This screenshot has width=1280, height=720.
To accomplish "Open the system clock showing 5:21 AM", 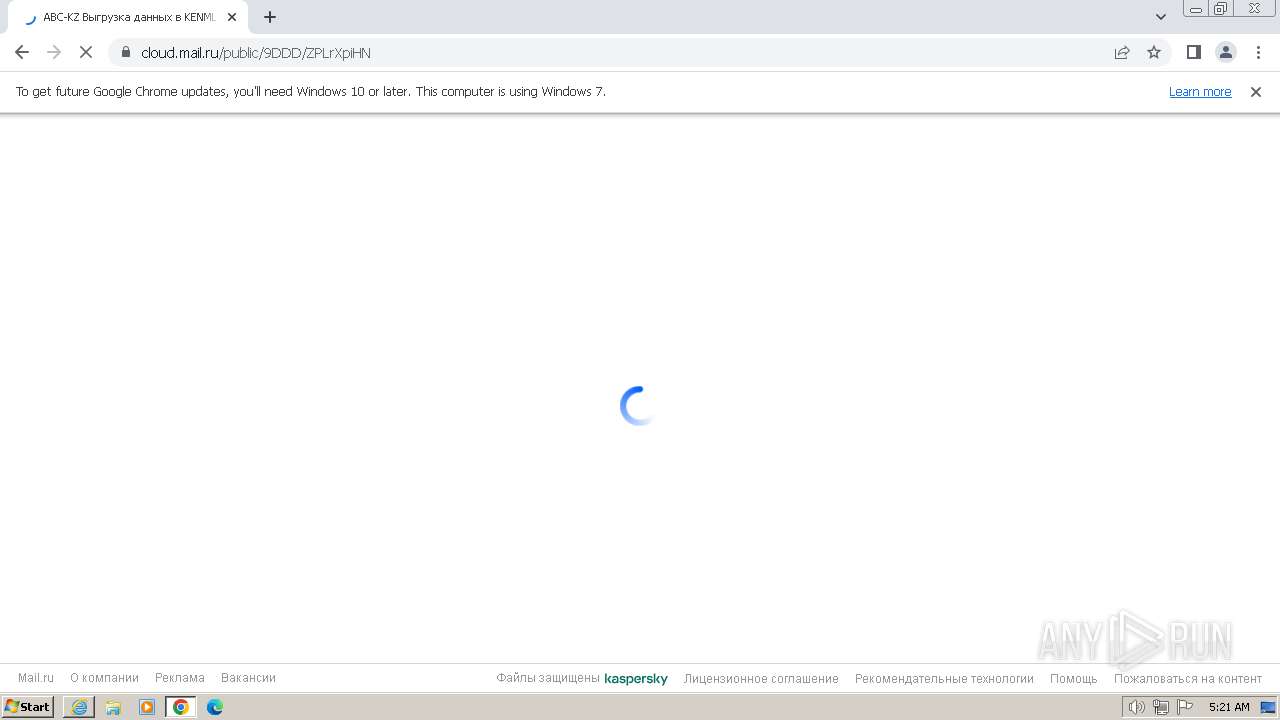I will coord(1229,707).
